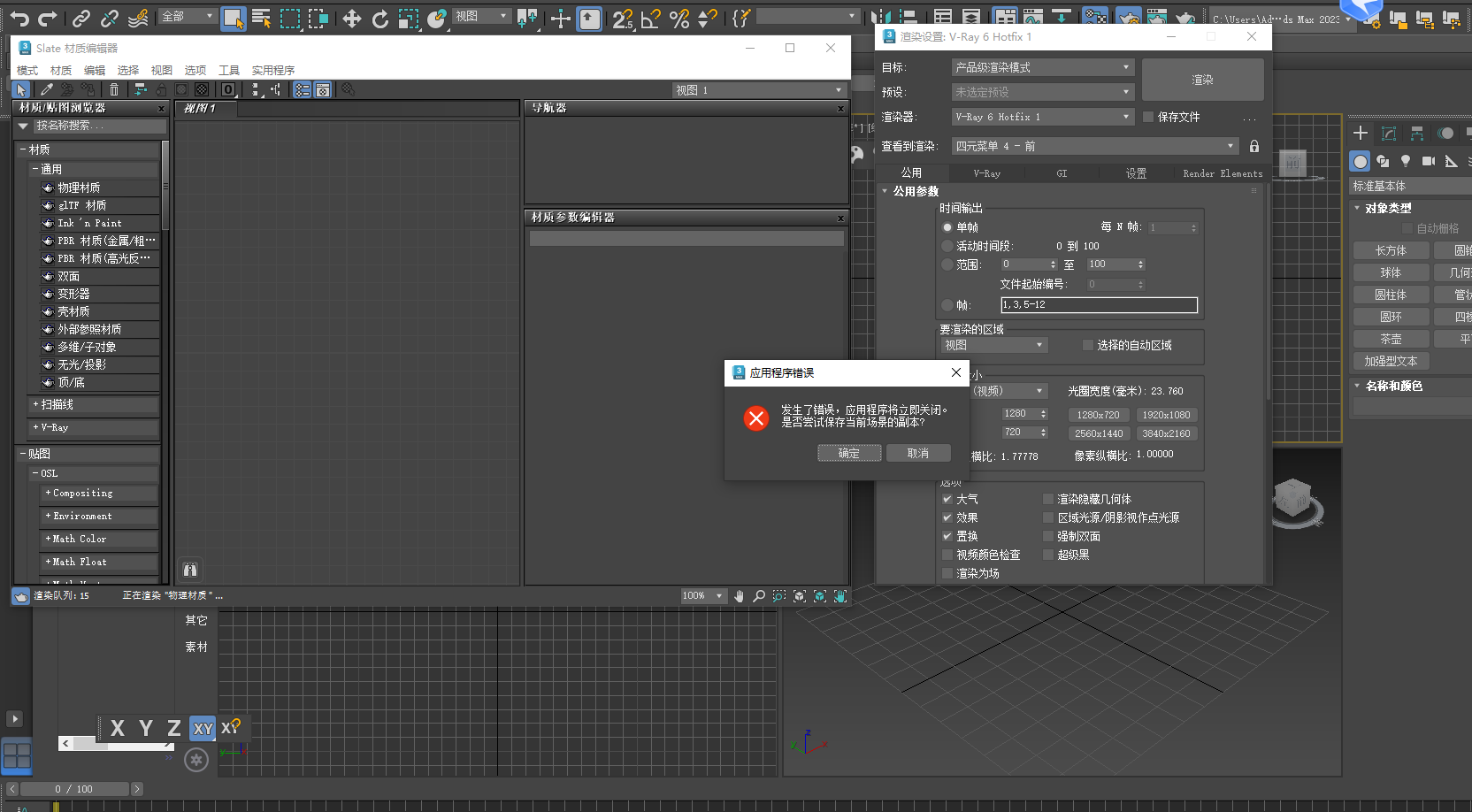
Task: Click the lock icon beside view to render
Action: click(1253, 146)
